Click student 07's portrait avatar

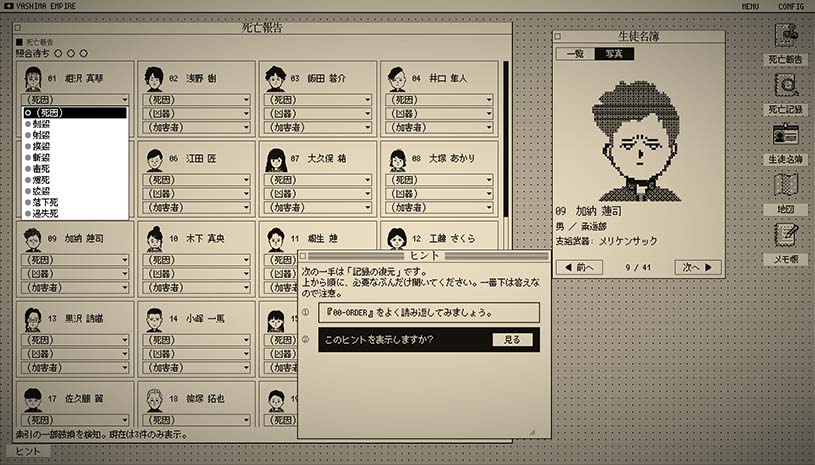(275, 160)
